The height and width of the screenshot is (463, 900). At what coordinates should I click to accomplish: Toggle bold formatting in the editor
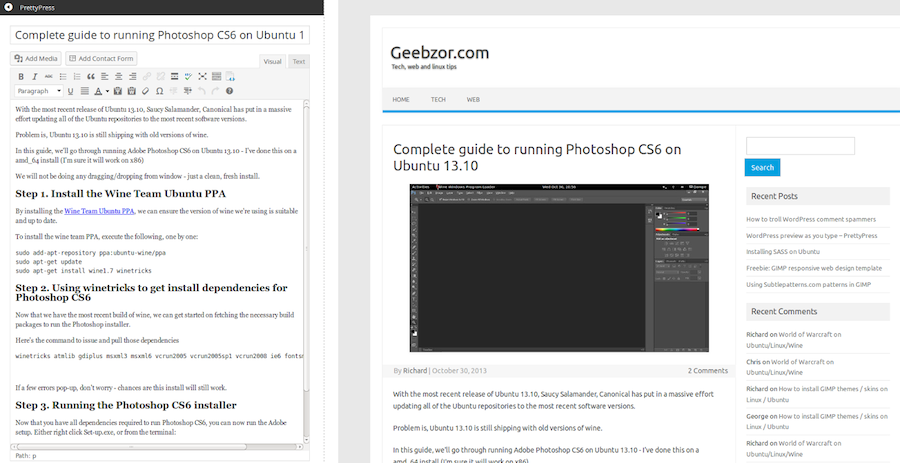pyautogui.click(x=21, y=76)
